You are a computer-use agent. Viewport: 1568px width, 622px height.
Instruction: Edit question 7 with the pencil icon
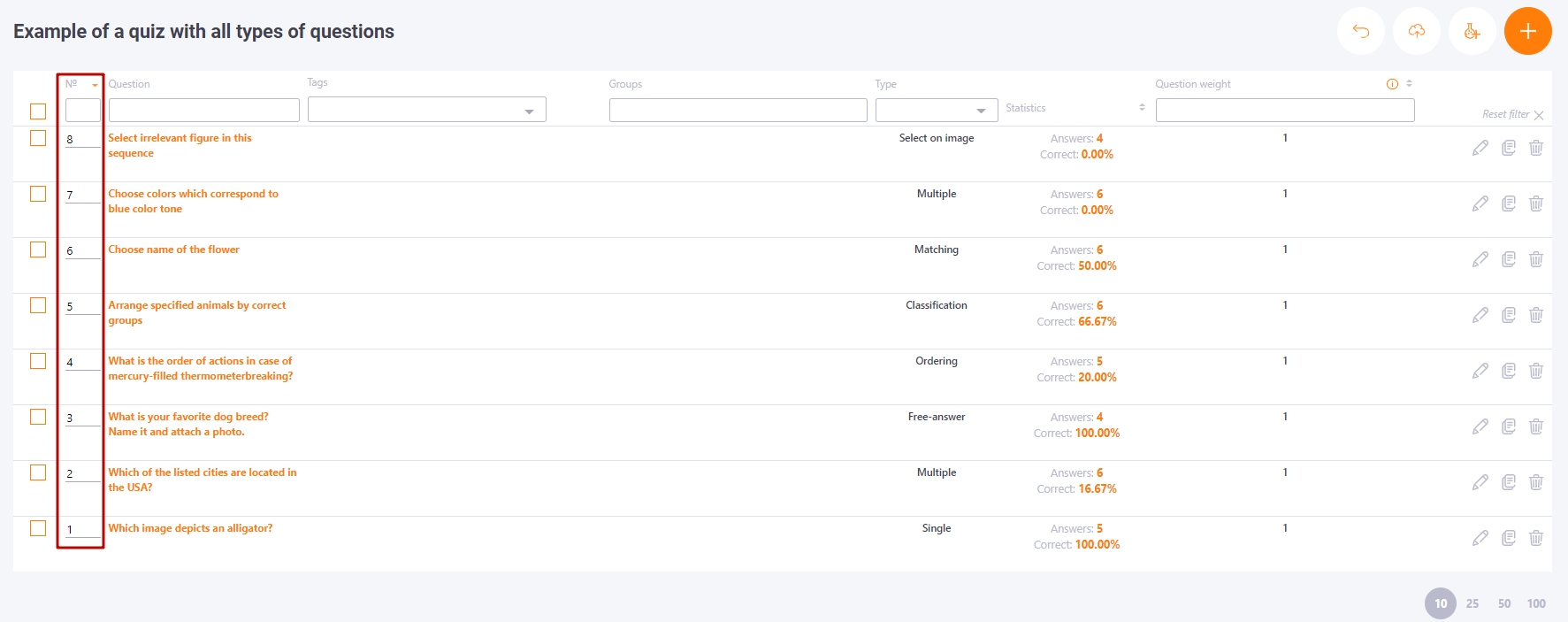[x=1480, y=203]
